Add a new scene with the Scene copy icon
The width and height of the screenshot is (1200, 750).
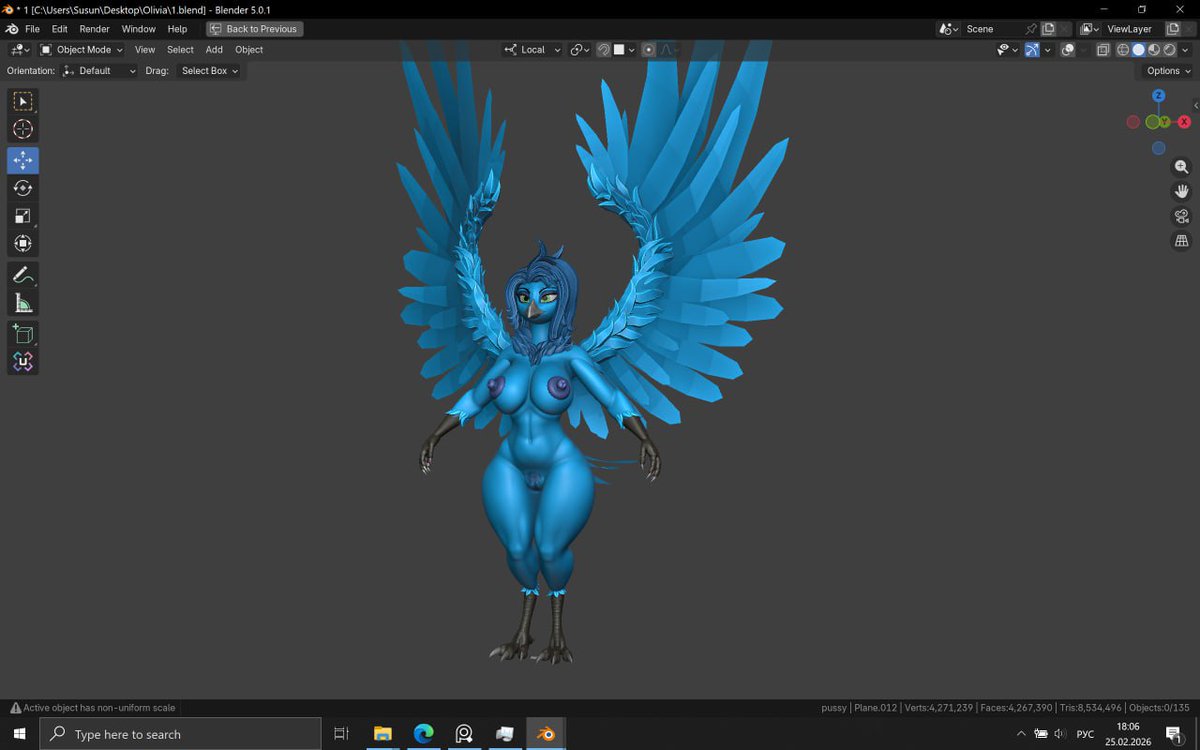coord(1048,29)
